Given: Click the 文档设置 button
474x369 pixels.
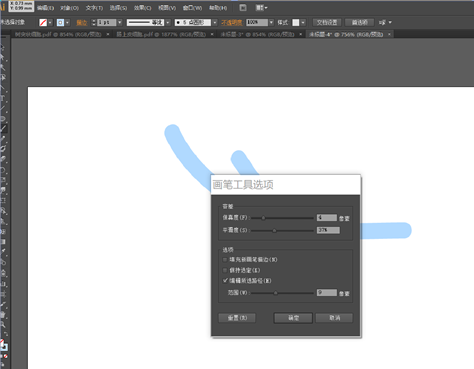Looking at the screenshot, I should click(327, 22).
